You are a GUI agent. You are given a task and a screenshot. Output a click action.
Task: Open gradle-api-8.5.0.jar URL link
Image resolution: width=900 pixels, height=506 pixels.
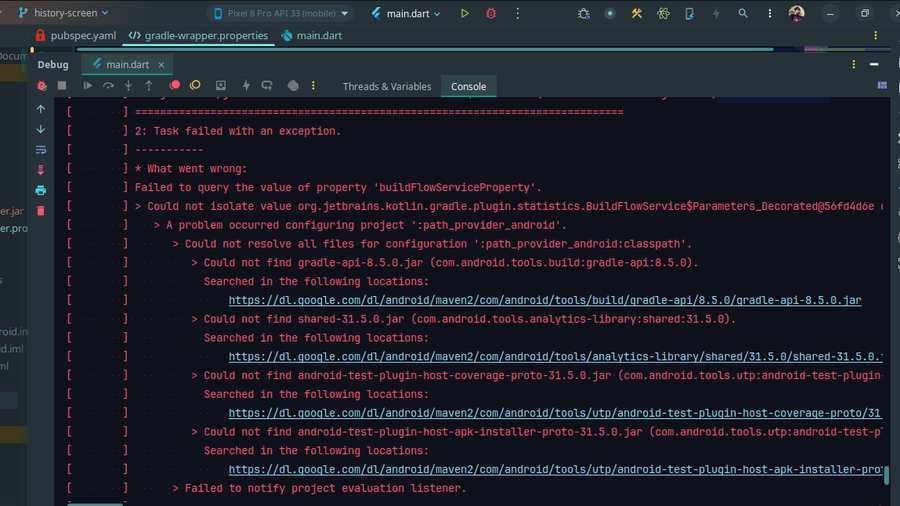pyautogui.click(x=545, y=300)
